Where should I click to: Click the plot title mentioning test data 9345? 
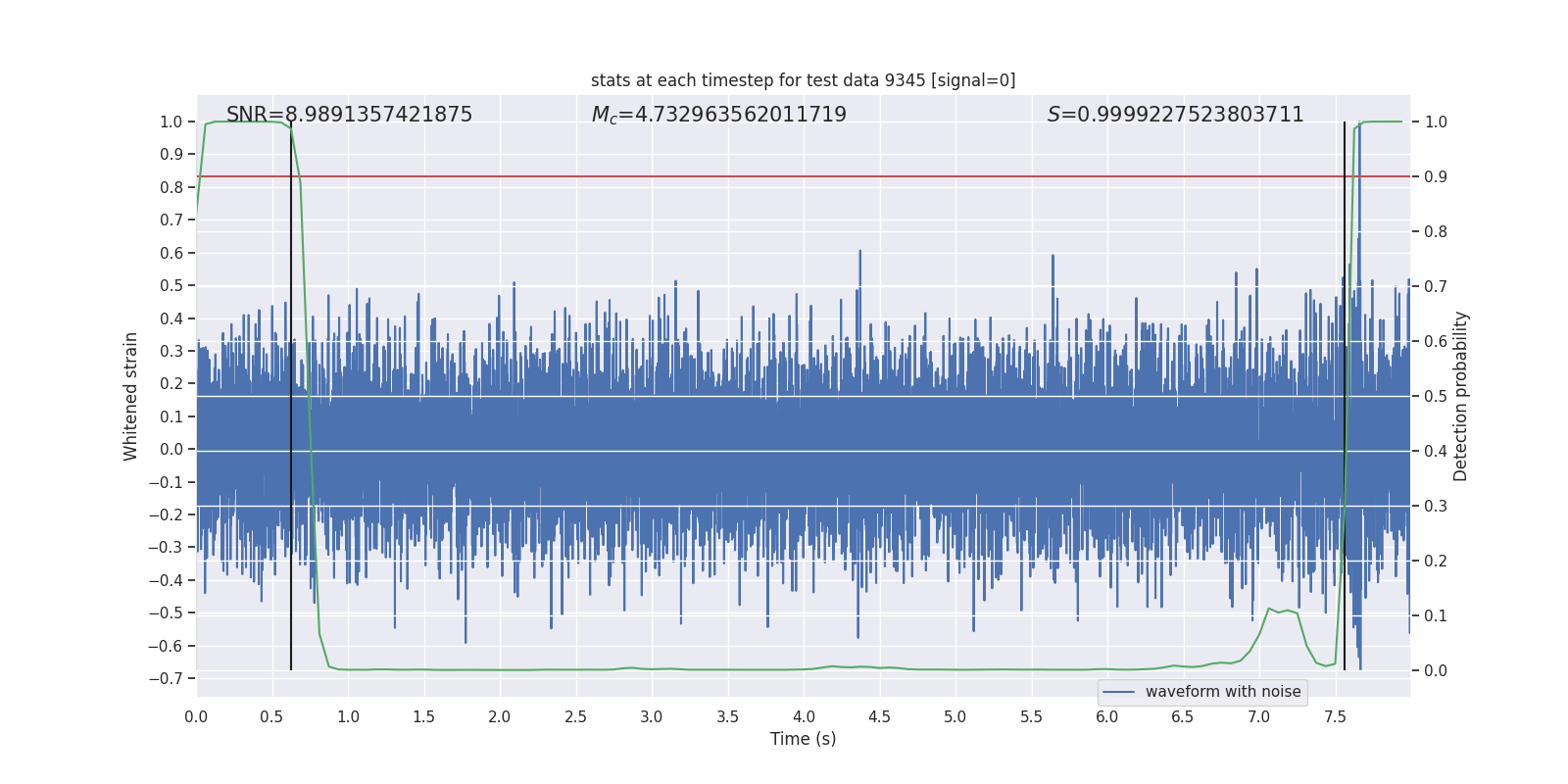803,80
